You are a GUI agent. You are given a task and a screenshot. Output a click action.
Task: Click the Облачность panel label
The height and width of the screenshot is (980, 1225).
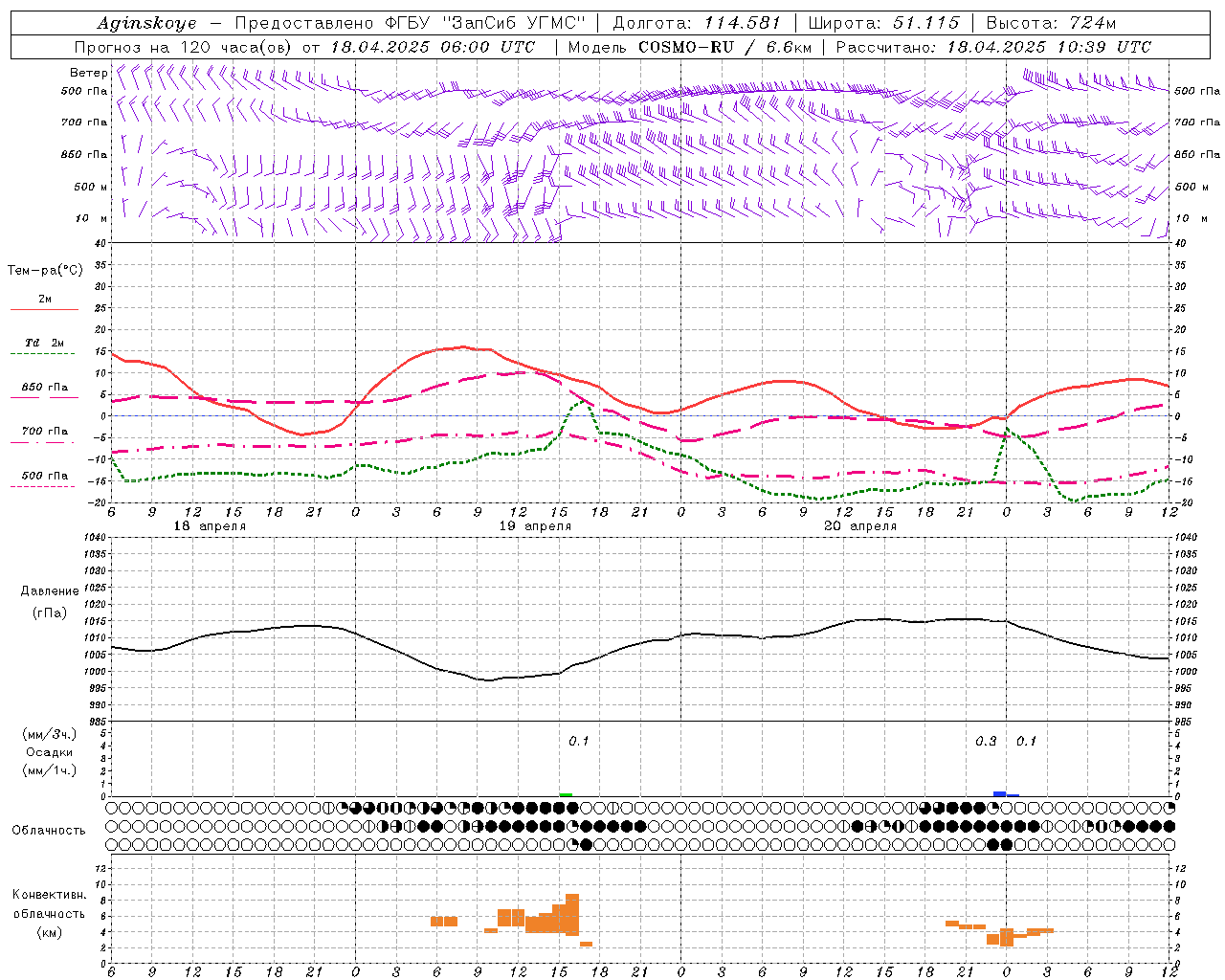click(49, 831)
